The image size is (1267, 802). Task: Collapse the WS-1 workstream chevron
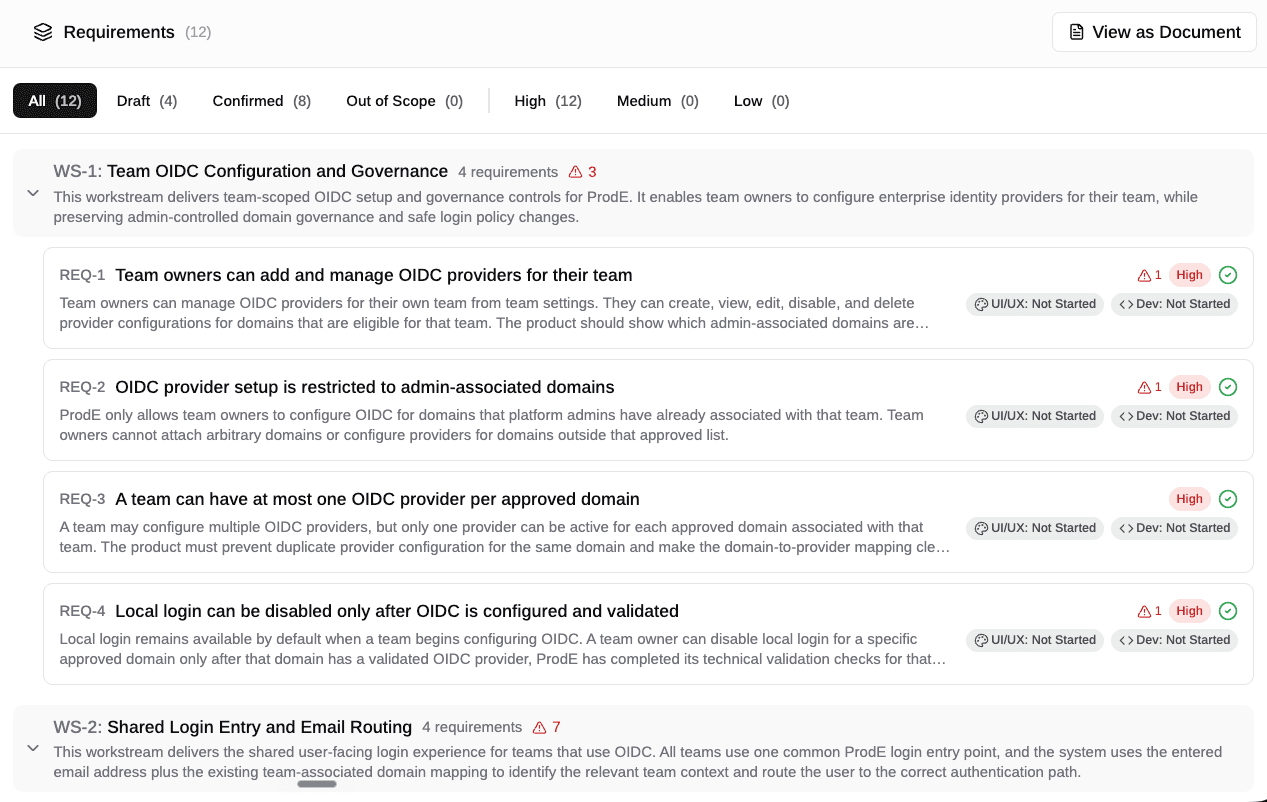pos(33,193)
